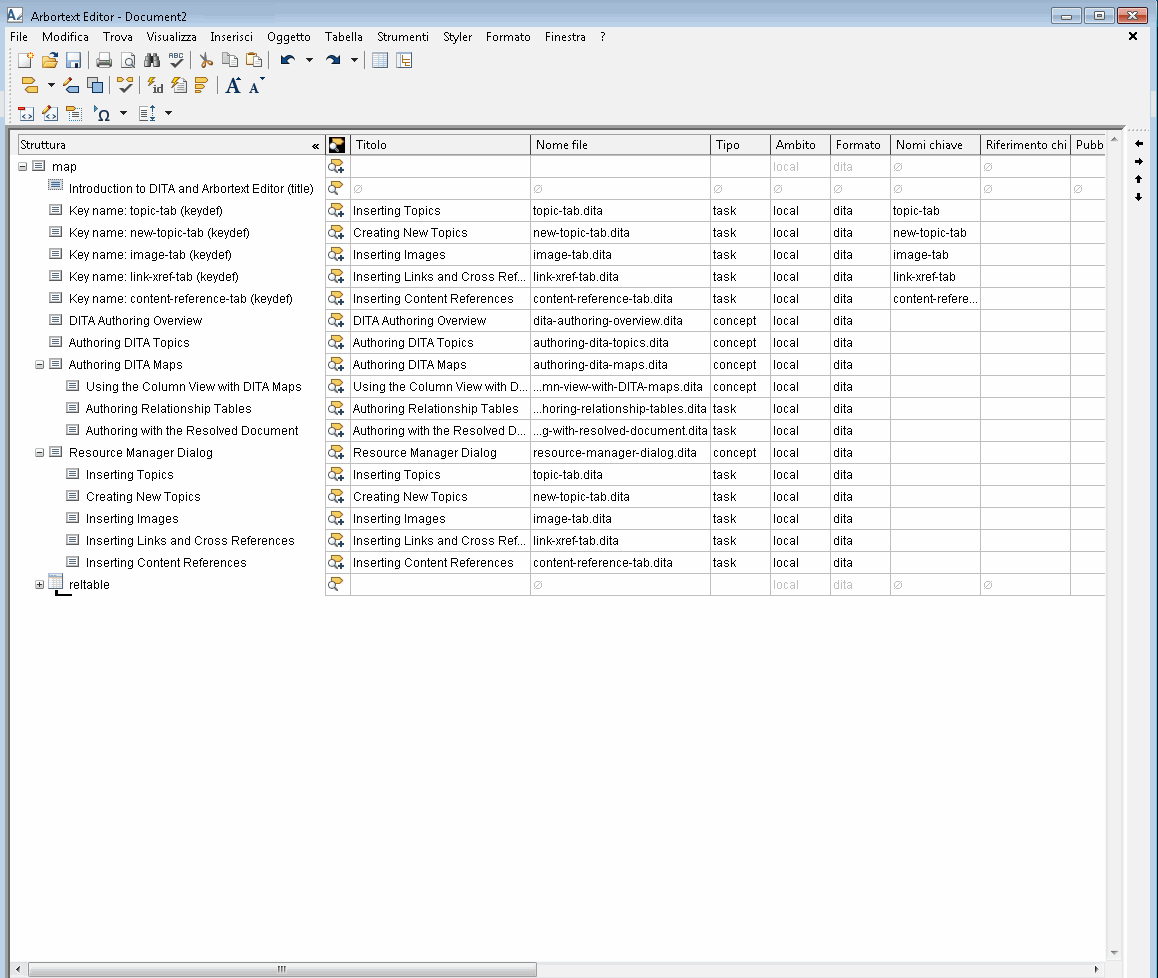The width and height of the screenshot is (1158, 978).
Task: Click the lightning document icon
Action: coord(179,86)
